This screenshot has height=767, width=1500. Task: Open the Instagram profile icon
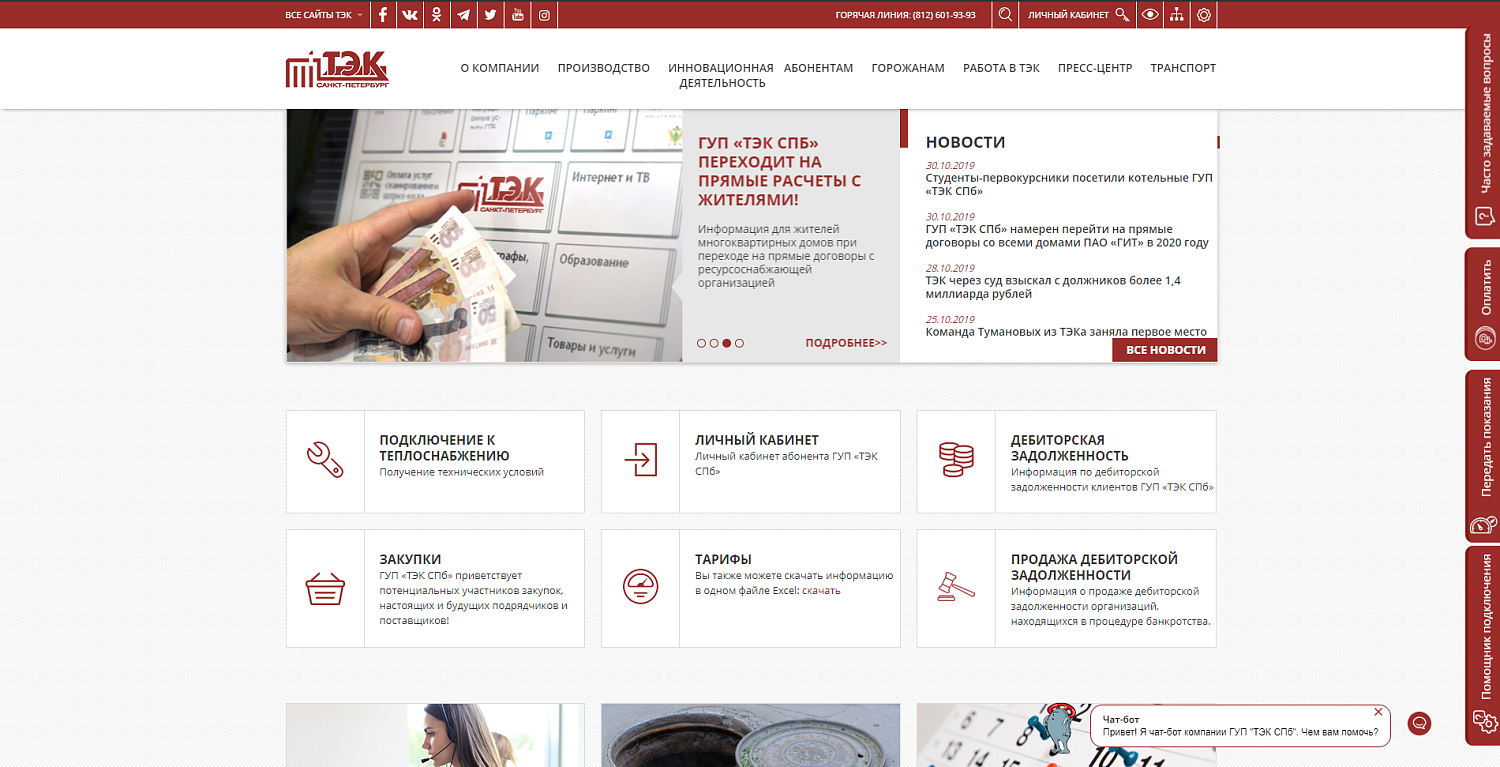[544, 15]
